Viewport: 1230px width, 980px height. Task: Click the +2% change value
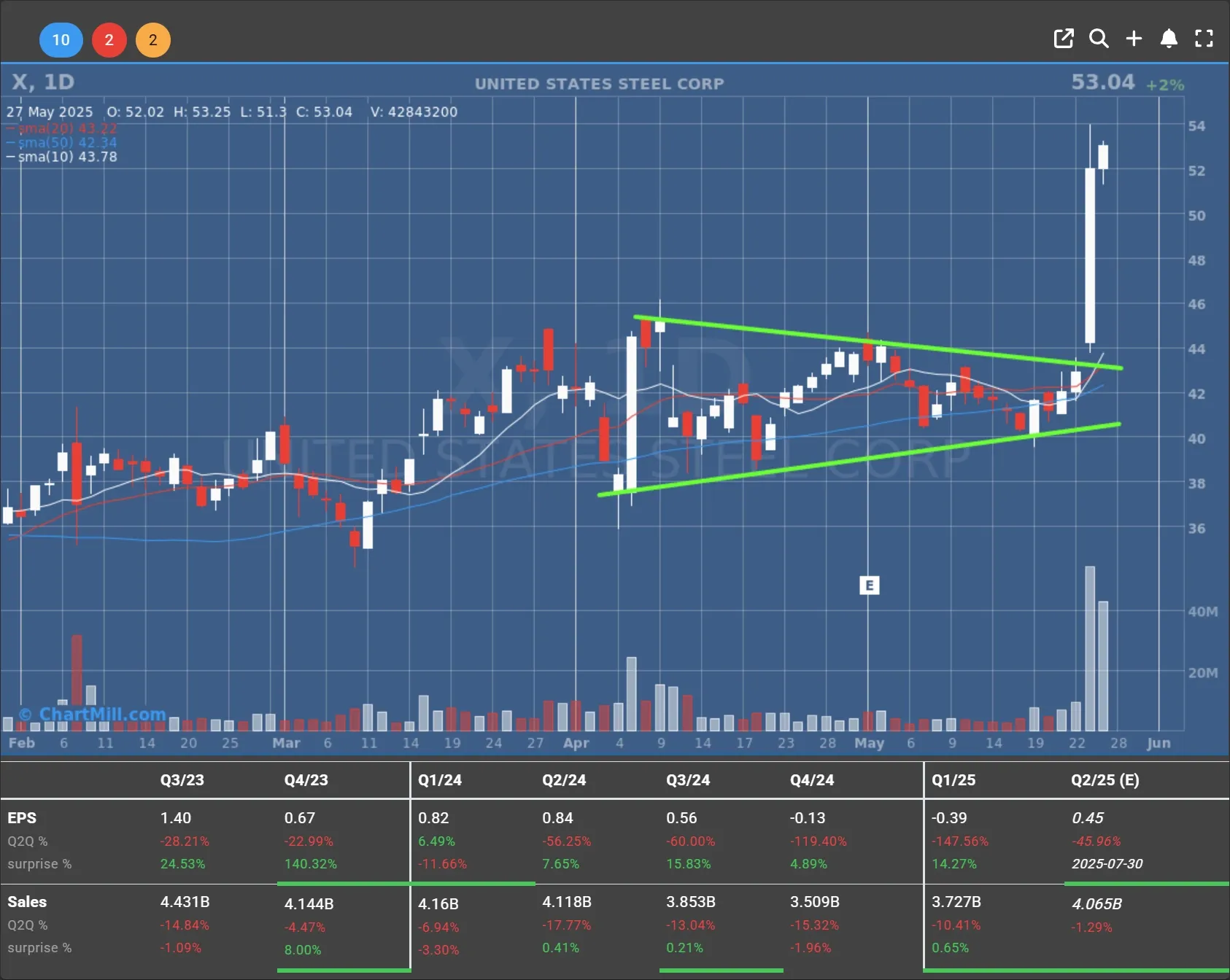(1165, 85)
